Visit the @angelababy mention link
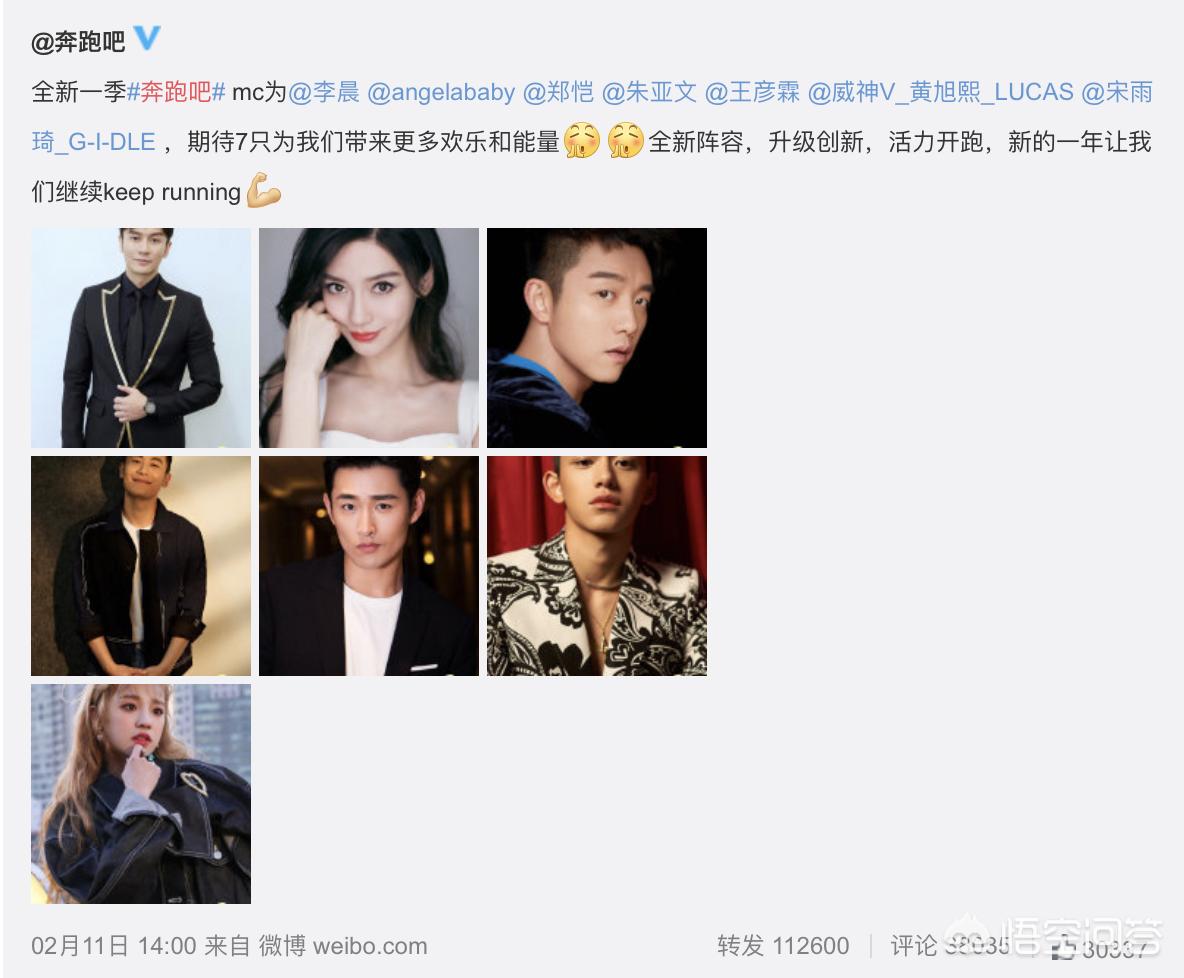The image size is (1184, 978). coord(441,92)
